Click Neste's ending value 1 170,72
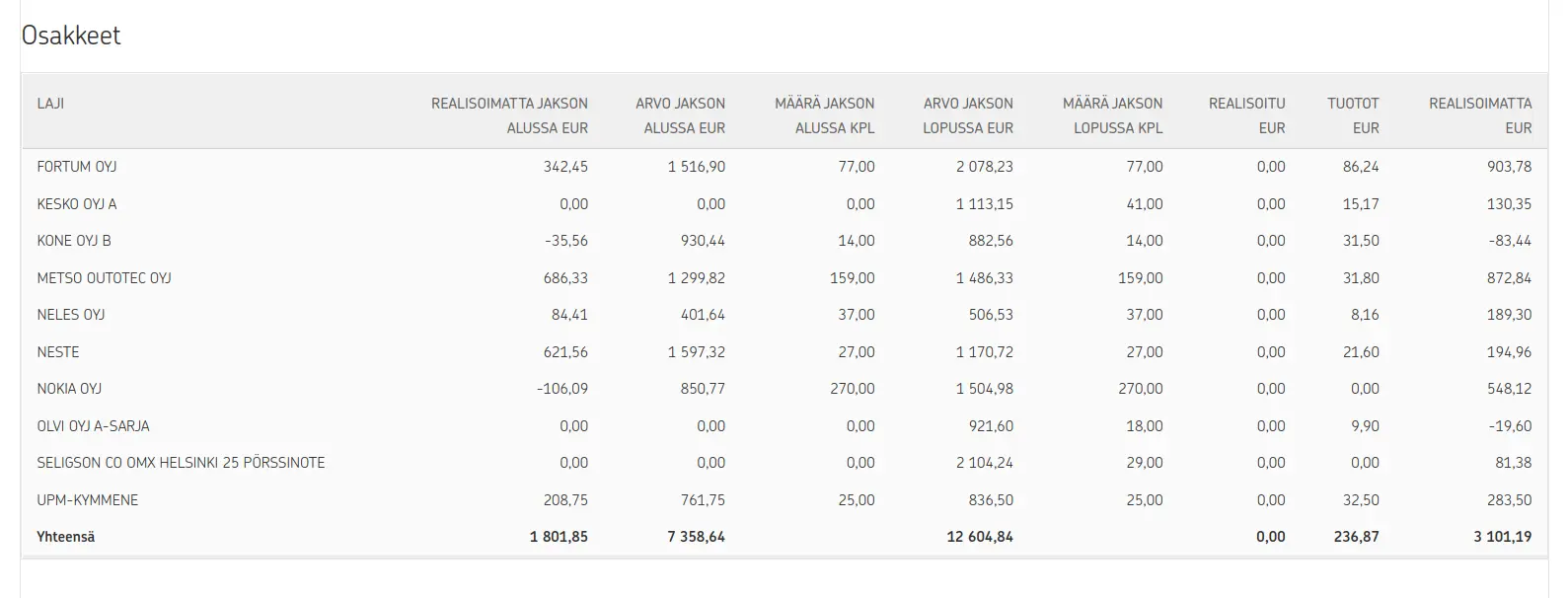The height and width of the screenshot is (598, 1568). 985,352
